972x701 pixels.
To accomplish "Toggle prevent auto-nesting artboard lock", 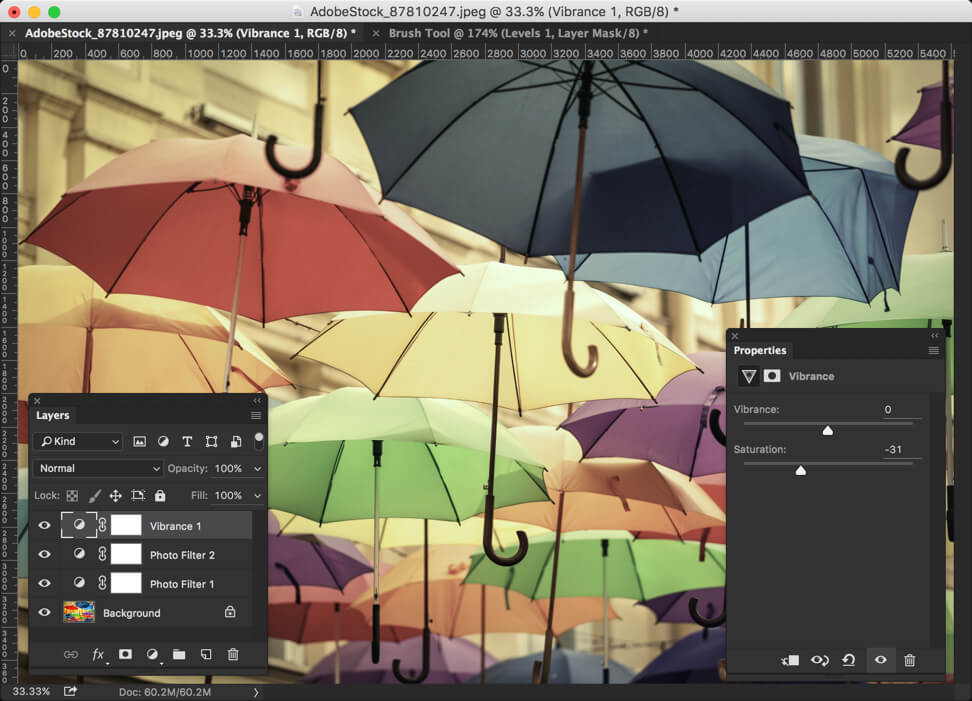I will [138, 495].
